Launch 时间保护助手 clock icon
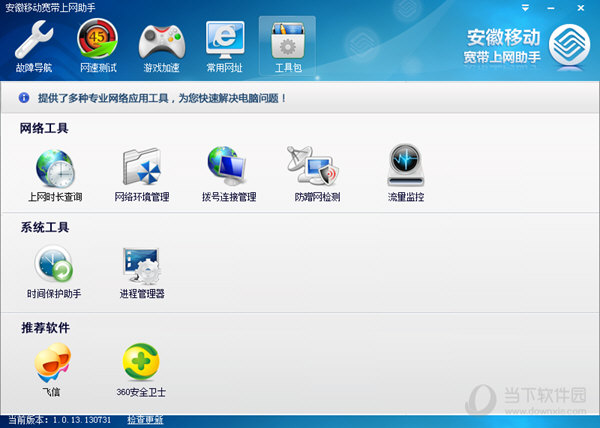This screenshot has height=428, width=600. 54,264
